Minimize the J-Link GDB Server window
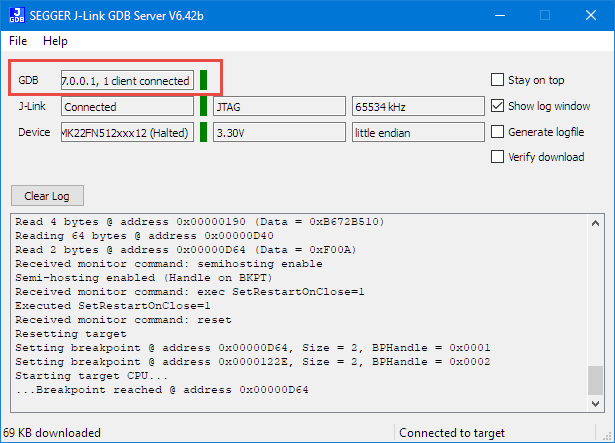The width and height of the screenshot is (615, 443). (500, 15)
